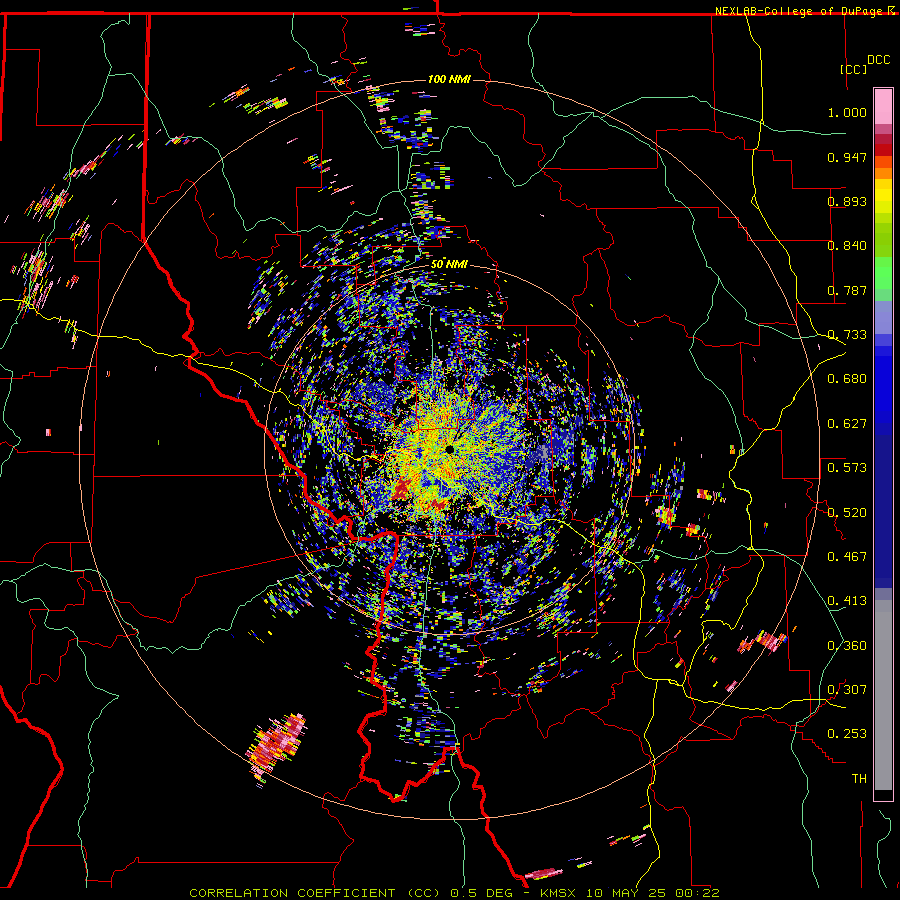The width and height of the screenshot is (900, 900).
Task: Click the 1.000 value on color scale
Action: (847, 112)
